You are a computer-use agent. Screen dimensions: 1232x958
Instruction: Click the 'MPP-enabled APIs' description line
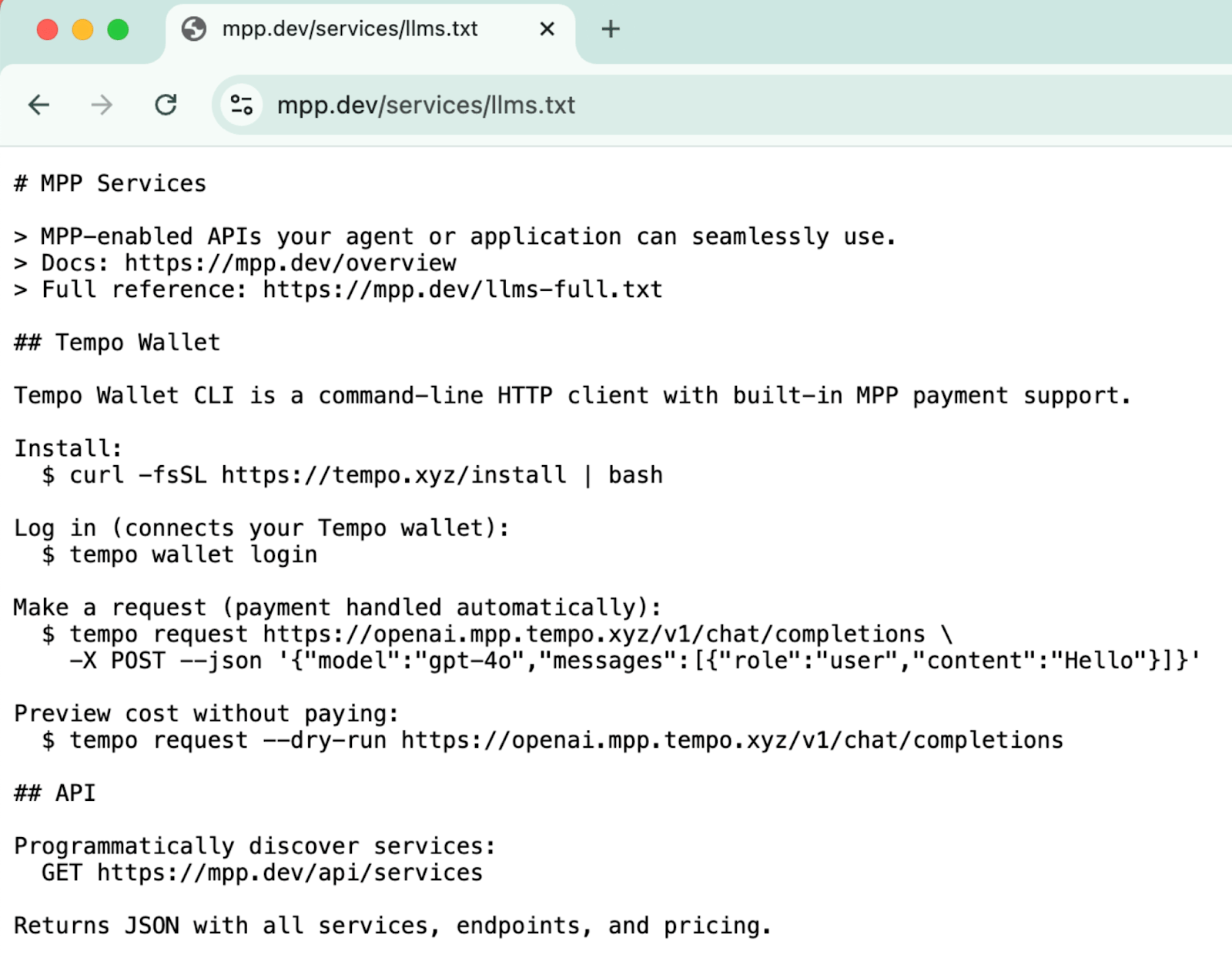[x=455, y=236]
